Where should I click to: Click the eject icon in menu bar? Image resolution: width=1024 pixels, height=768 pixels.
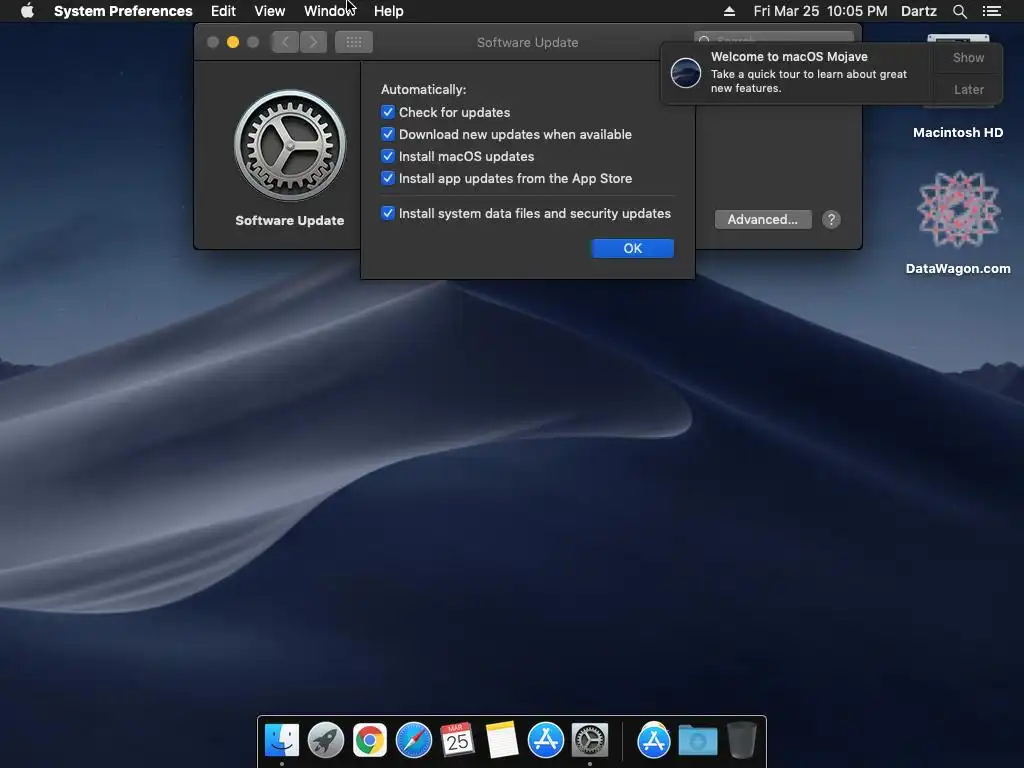pyautogui.click(x=729, y=11)
